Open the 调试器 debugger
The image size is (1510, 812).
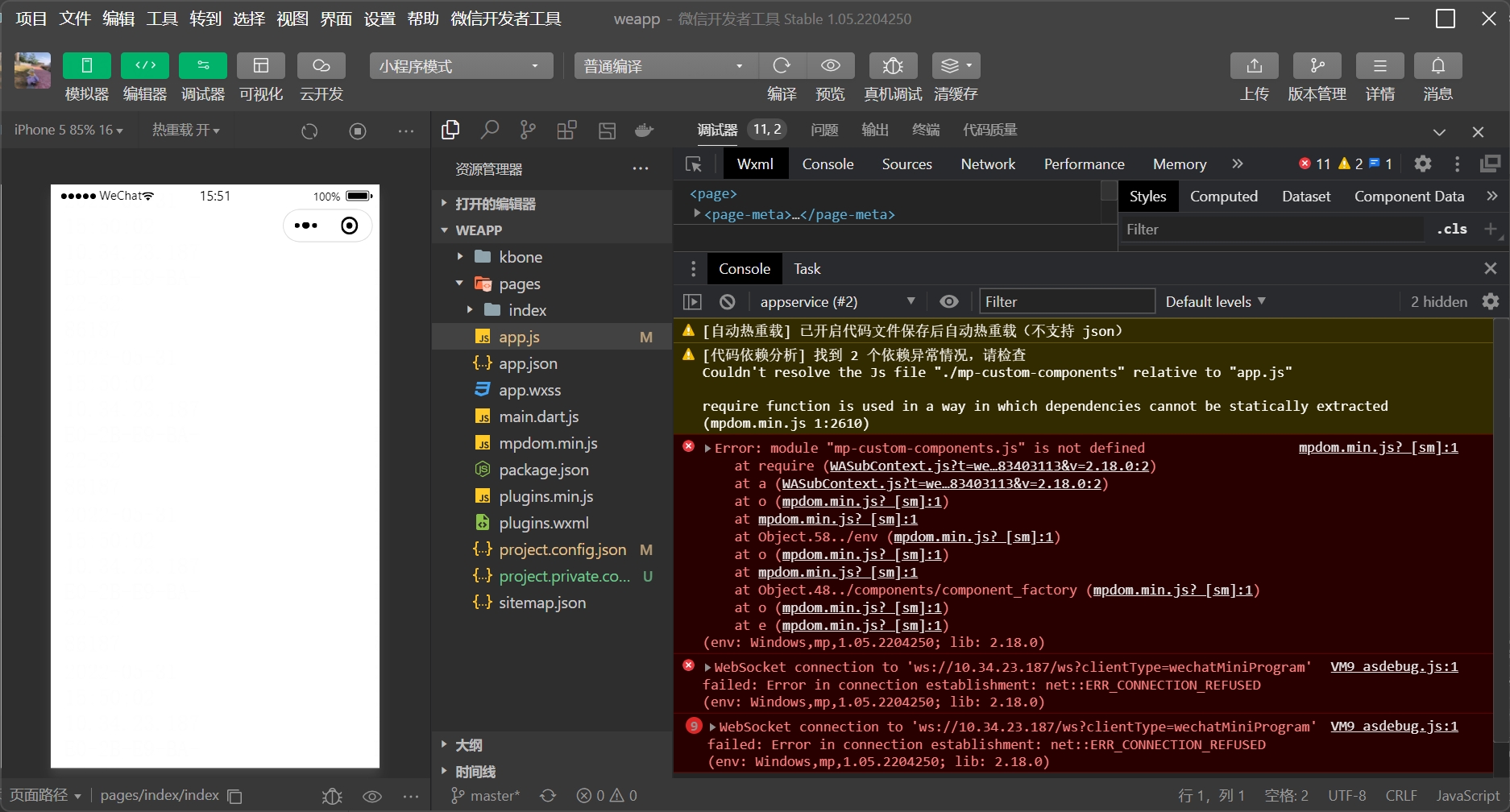tap(202, 77)
